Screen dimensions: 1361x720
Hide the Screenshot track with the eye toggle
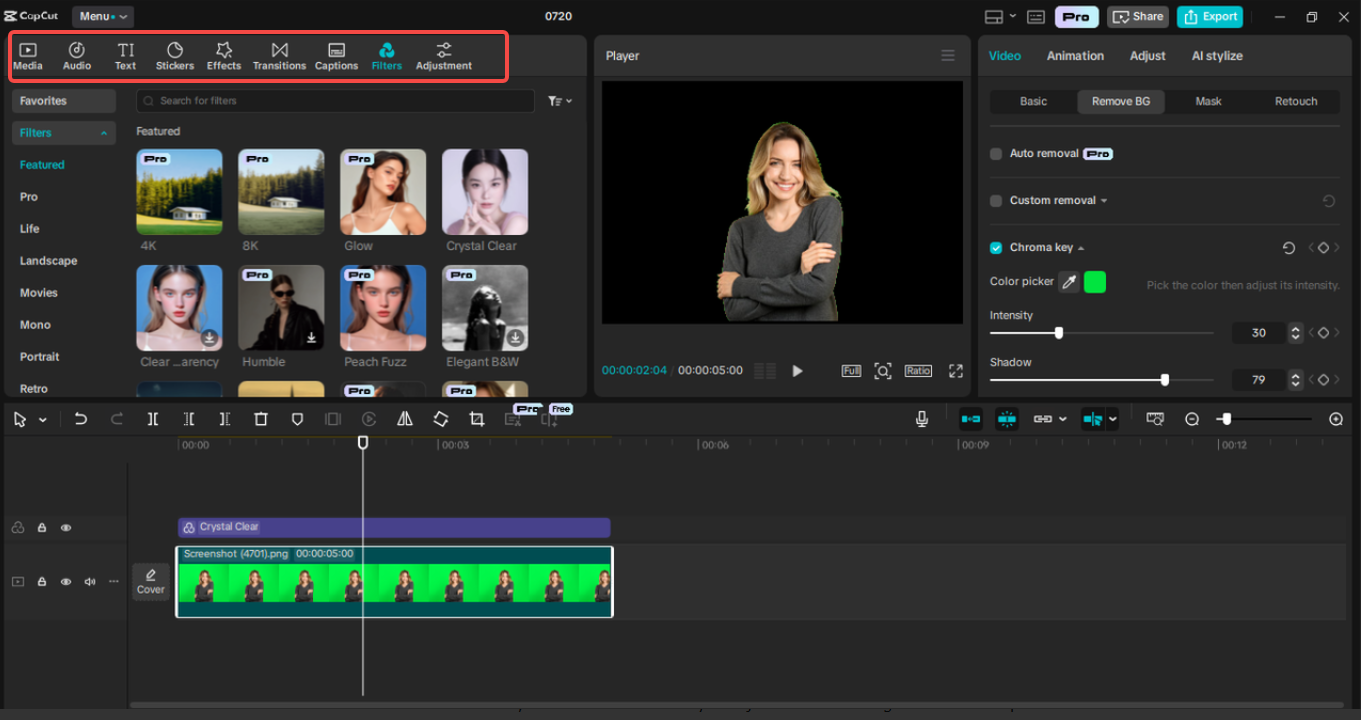click(x=65, y=581)
